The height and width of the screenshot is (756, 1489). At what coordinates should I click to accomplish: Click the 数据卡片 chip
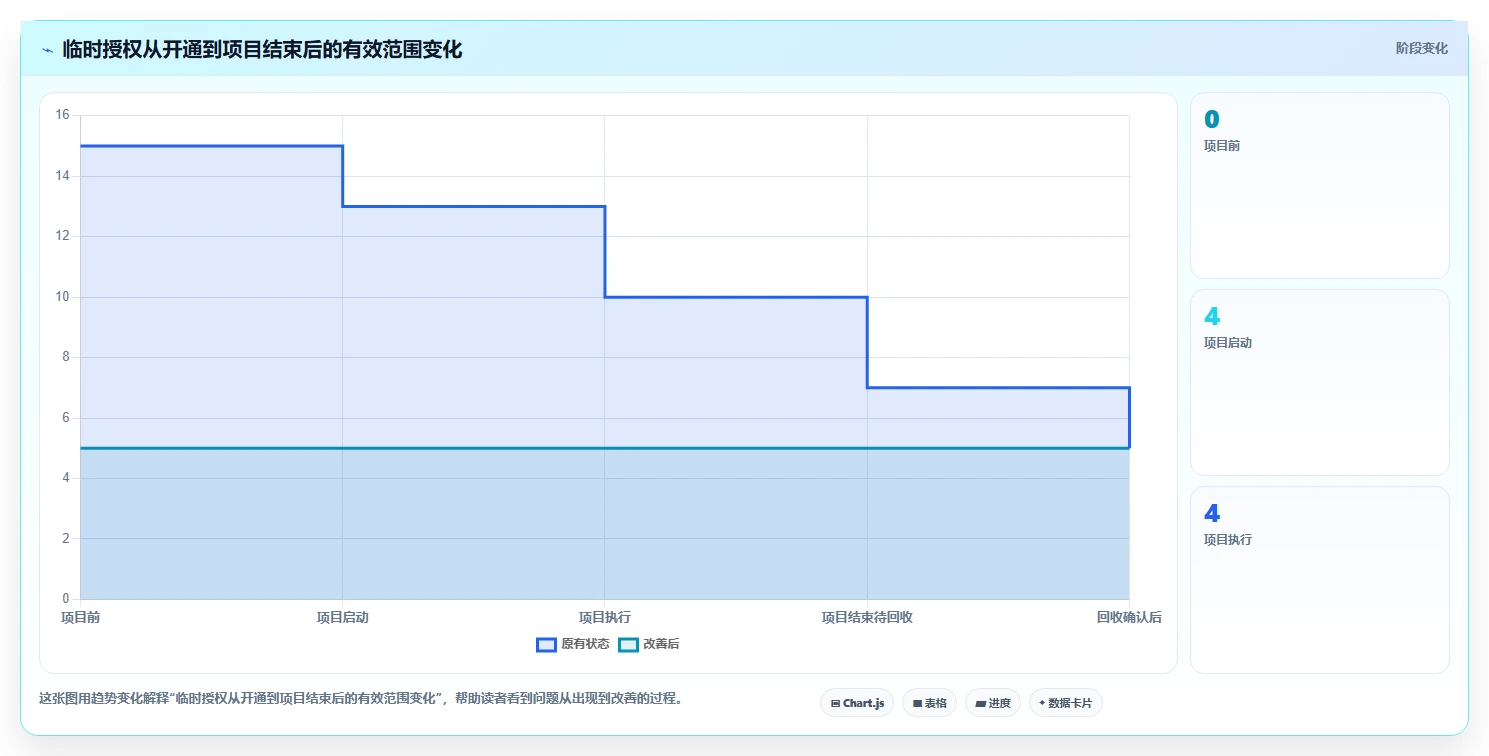[1066, 703]
